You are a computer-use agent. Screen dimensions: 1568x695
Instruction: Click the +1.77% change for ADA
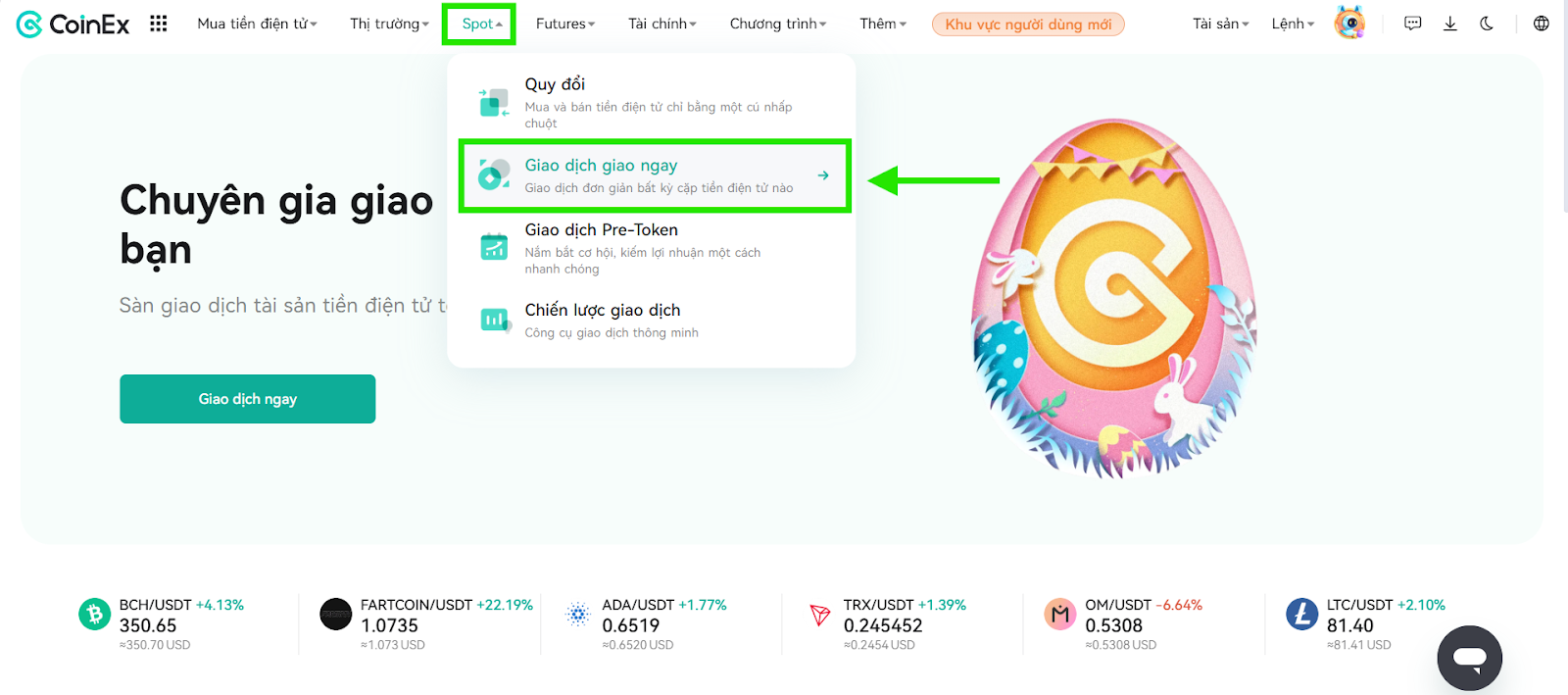pos(703,605)
